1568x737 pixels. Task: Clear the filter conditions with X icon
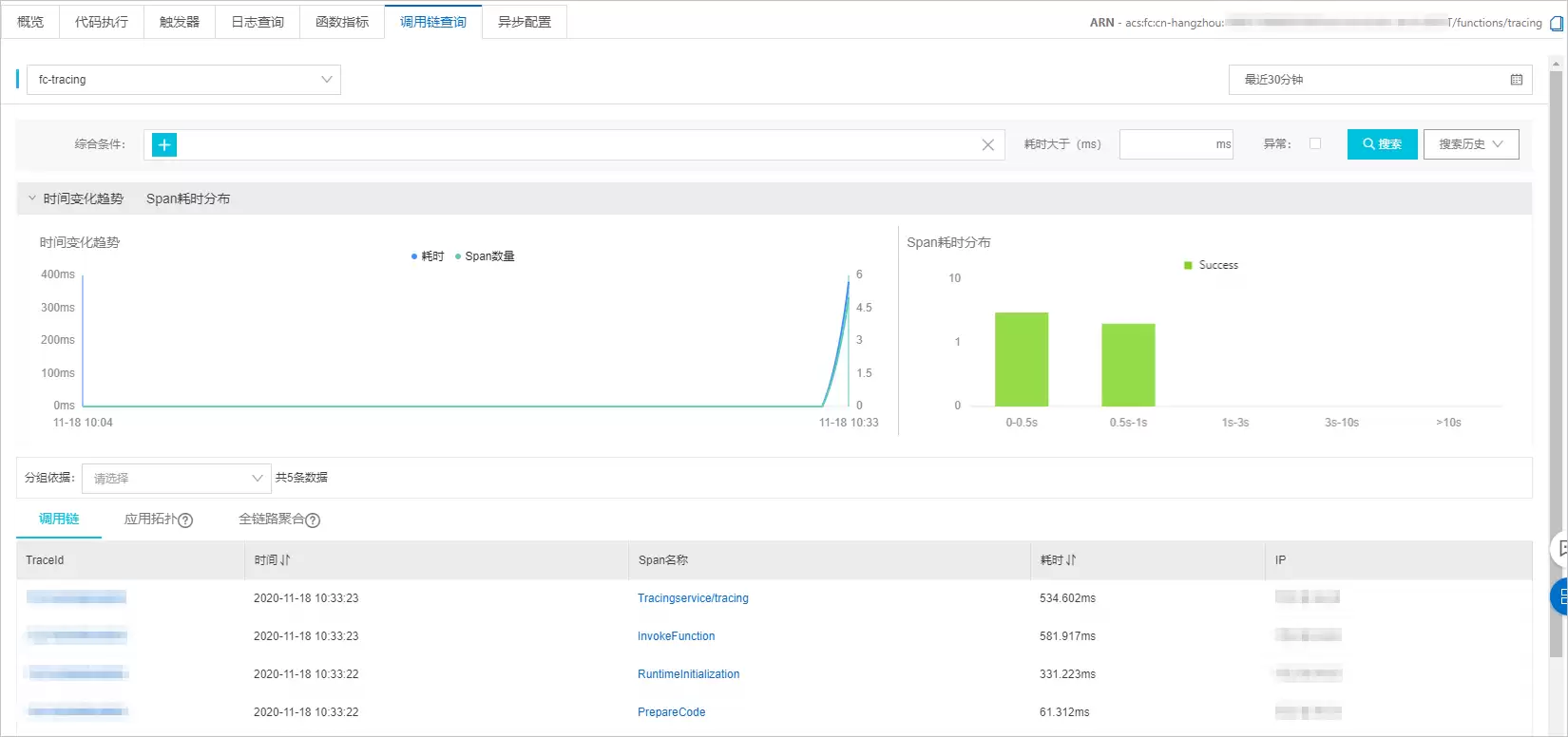[x=987, y=144]
